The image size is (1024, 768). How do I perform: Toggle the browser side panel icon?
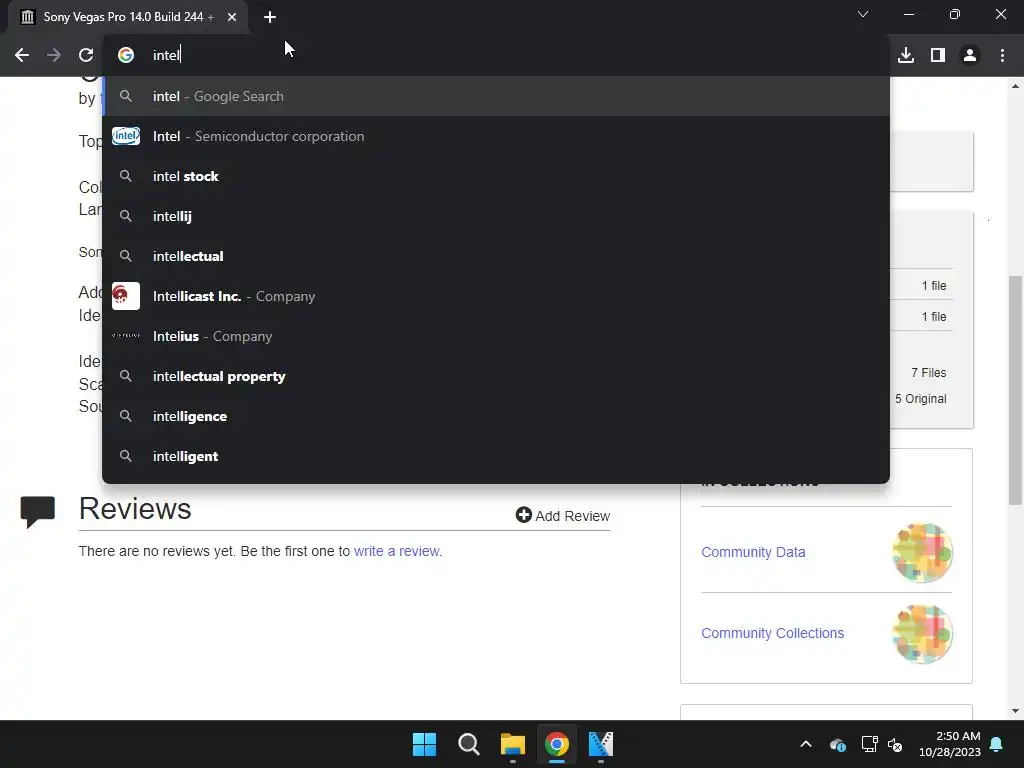[938, 56]
